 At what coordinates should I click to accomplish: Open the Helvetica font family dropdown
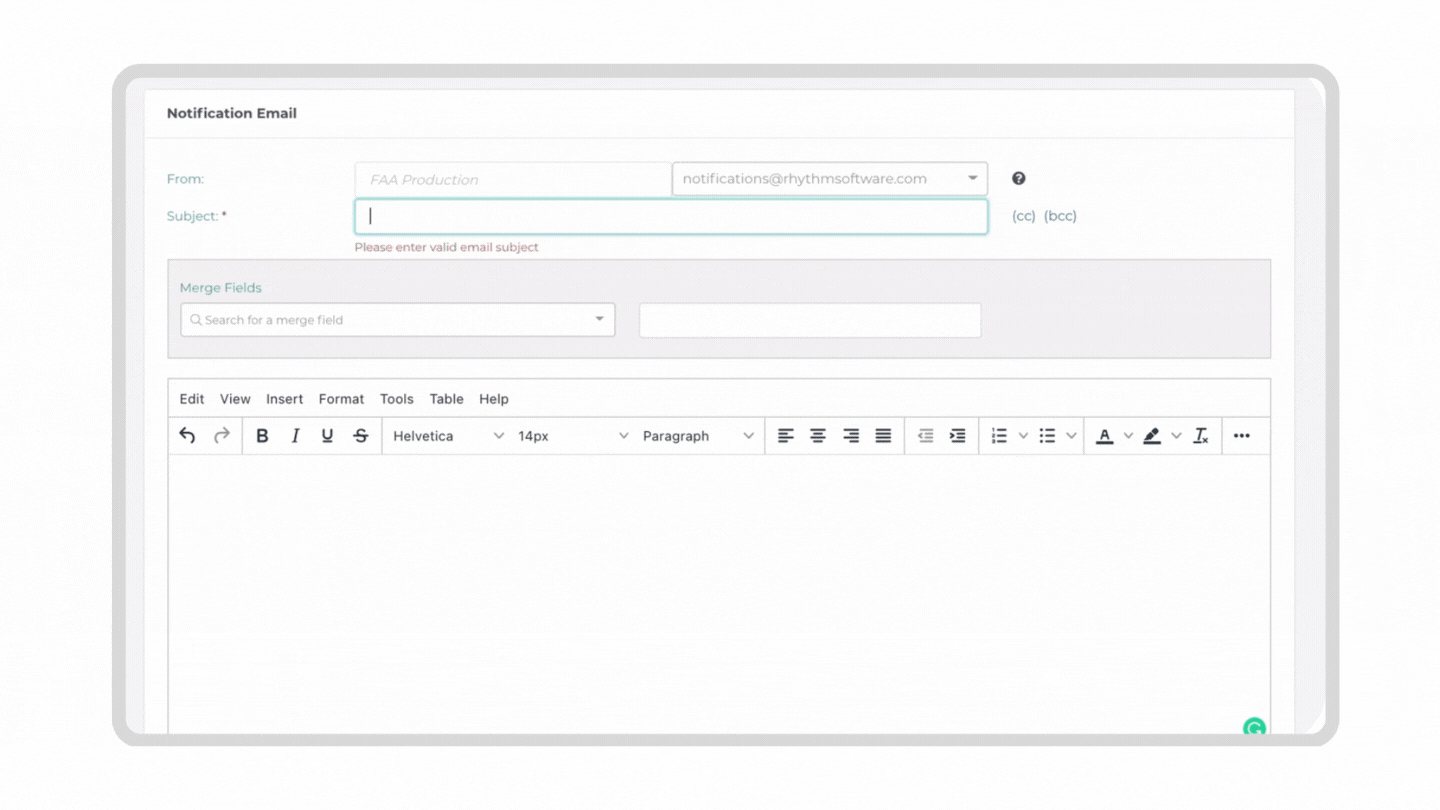tap(447, 436)
